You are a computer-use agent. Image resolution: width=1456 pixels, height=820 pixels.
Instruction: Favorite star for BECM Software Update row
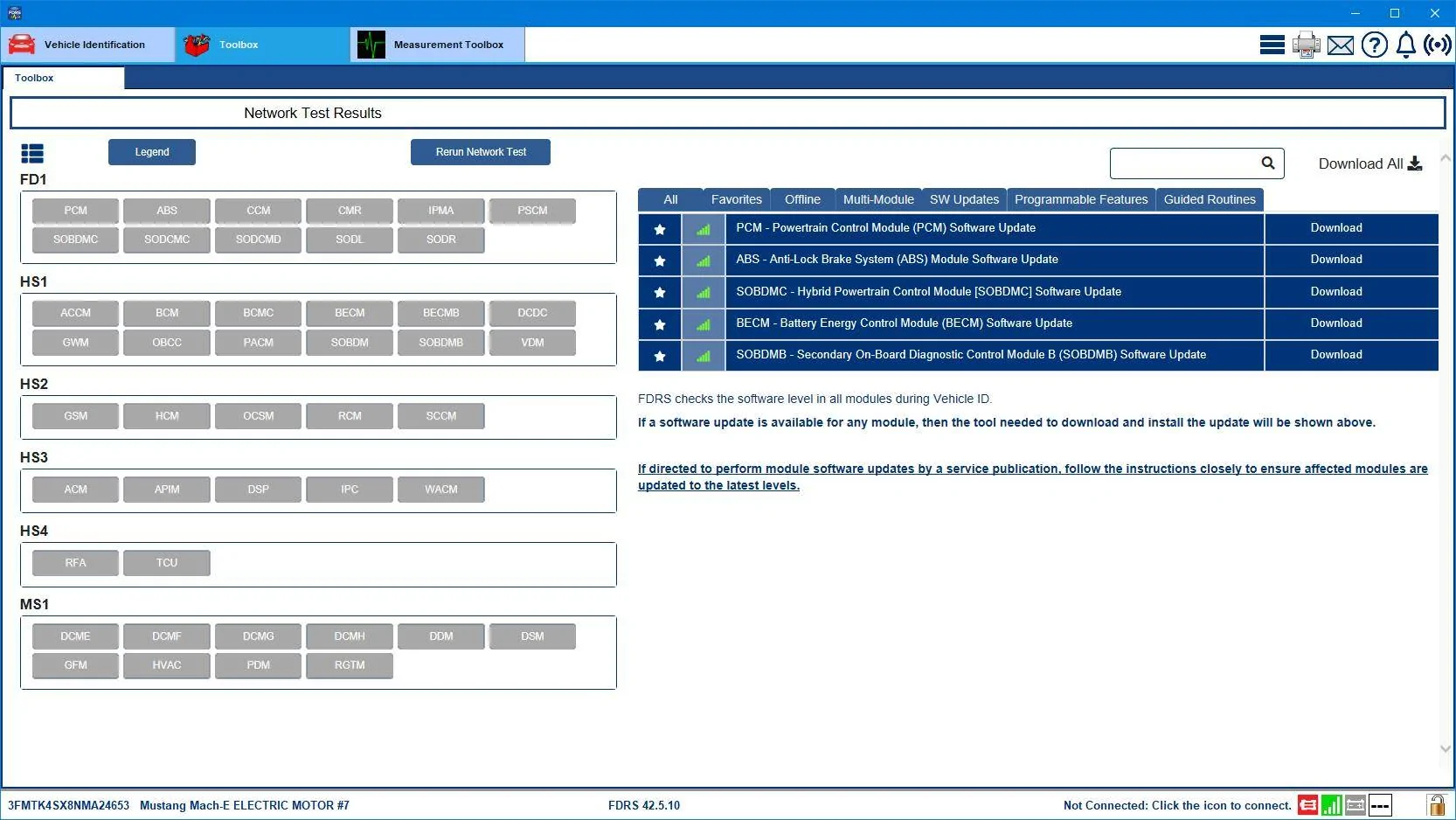pyautogui.click(x=660, y=324)
